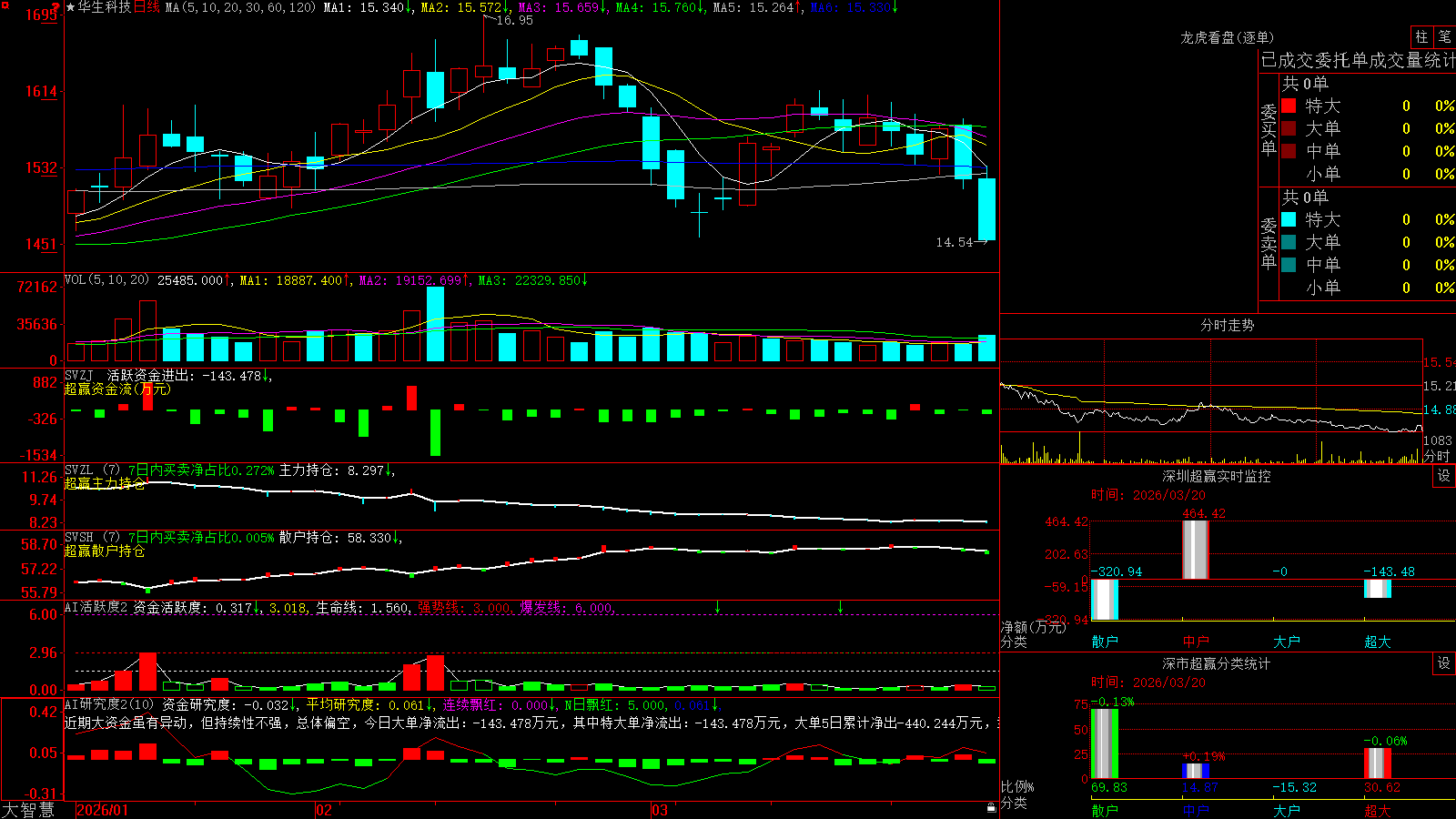The width and height of the screenshot is (1456, 819).
Task: Open 设 settings for 深市超赢分类统计
Action: 1444,663
